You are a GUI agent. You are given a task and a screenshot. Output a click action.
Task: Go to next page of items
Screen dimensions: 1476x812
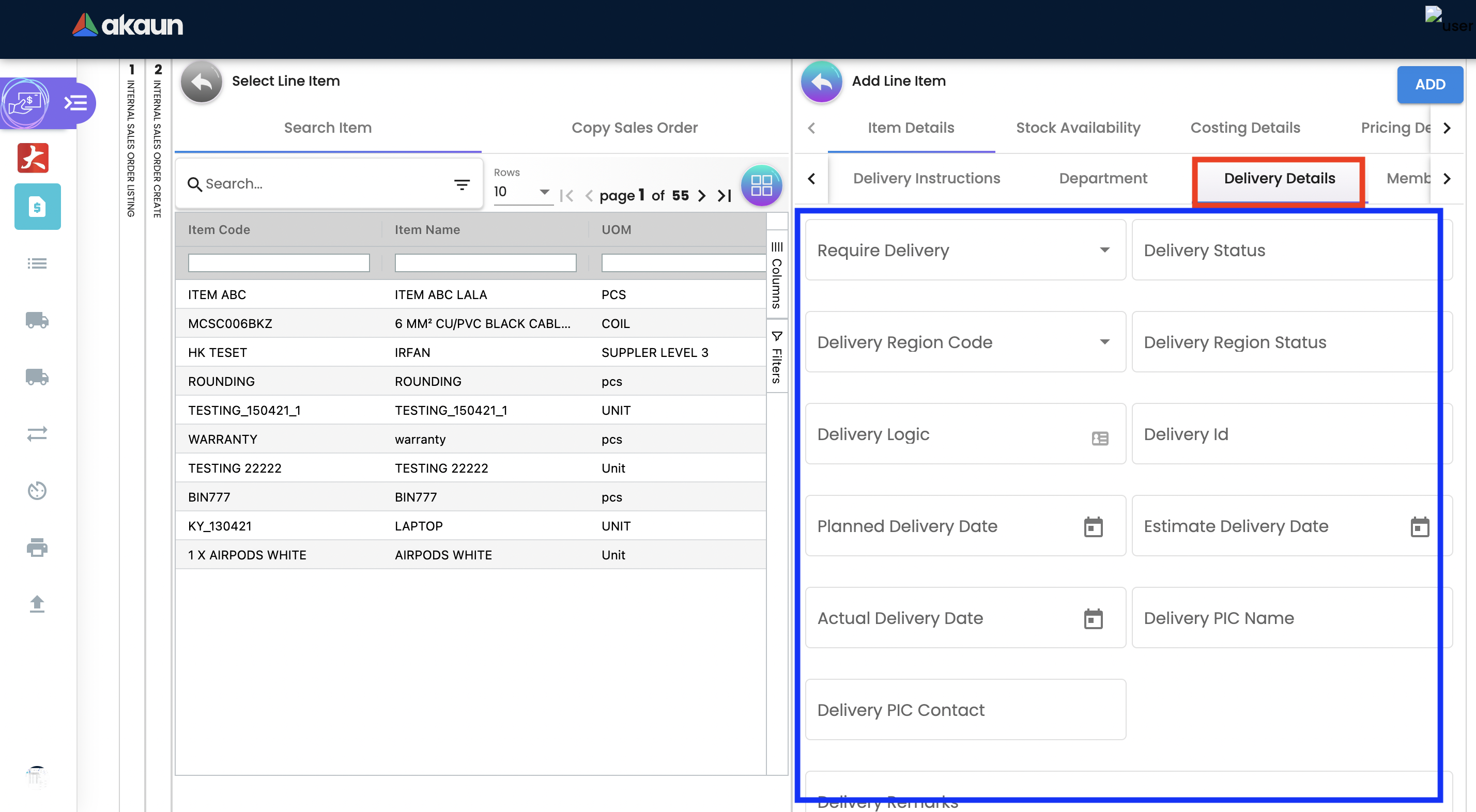[702, 196]
